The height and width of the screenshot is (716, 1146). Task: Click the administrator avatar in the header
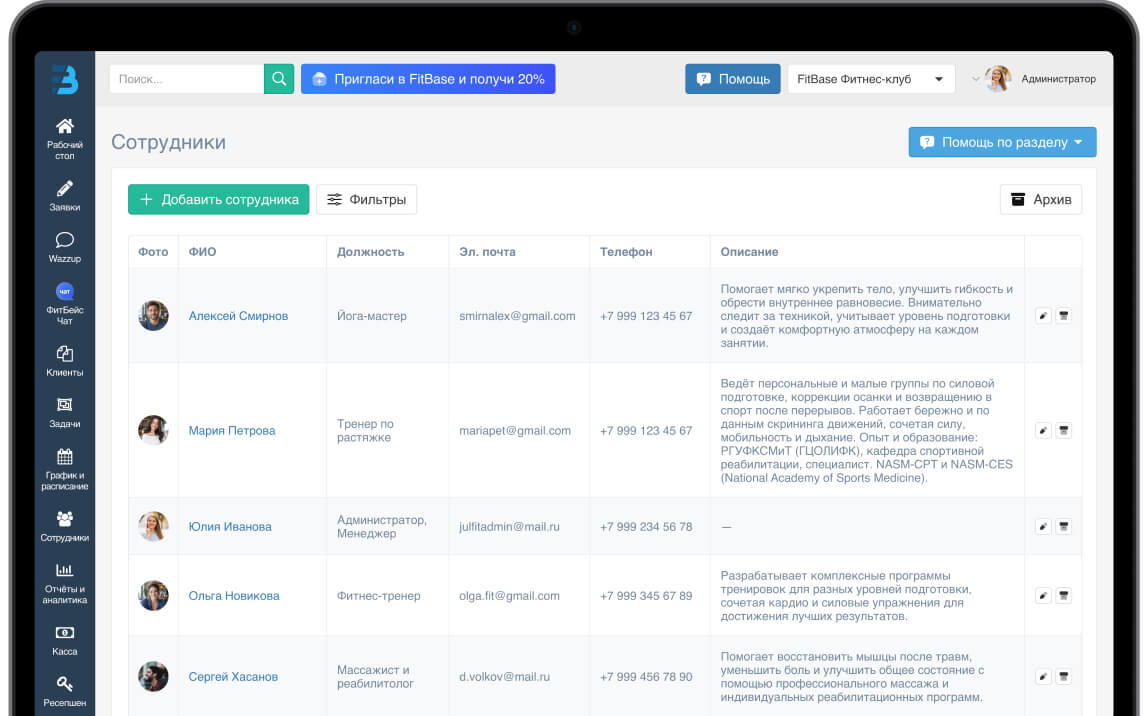(998, 79)
